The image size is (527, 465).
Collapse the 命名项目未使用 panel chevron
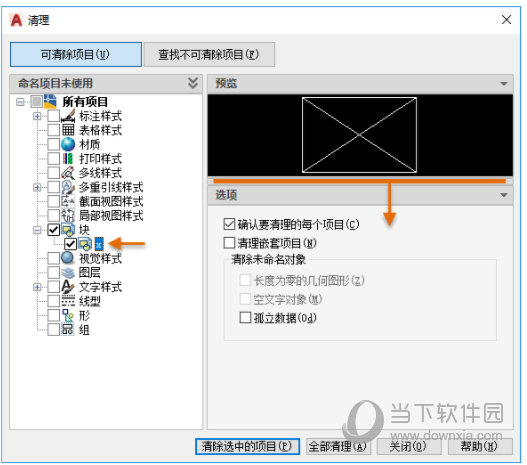coord(193,83)
